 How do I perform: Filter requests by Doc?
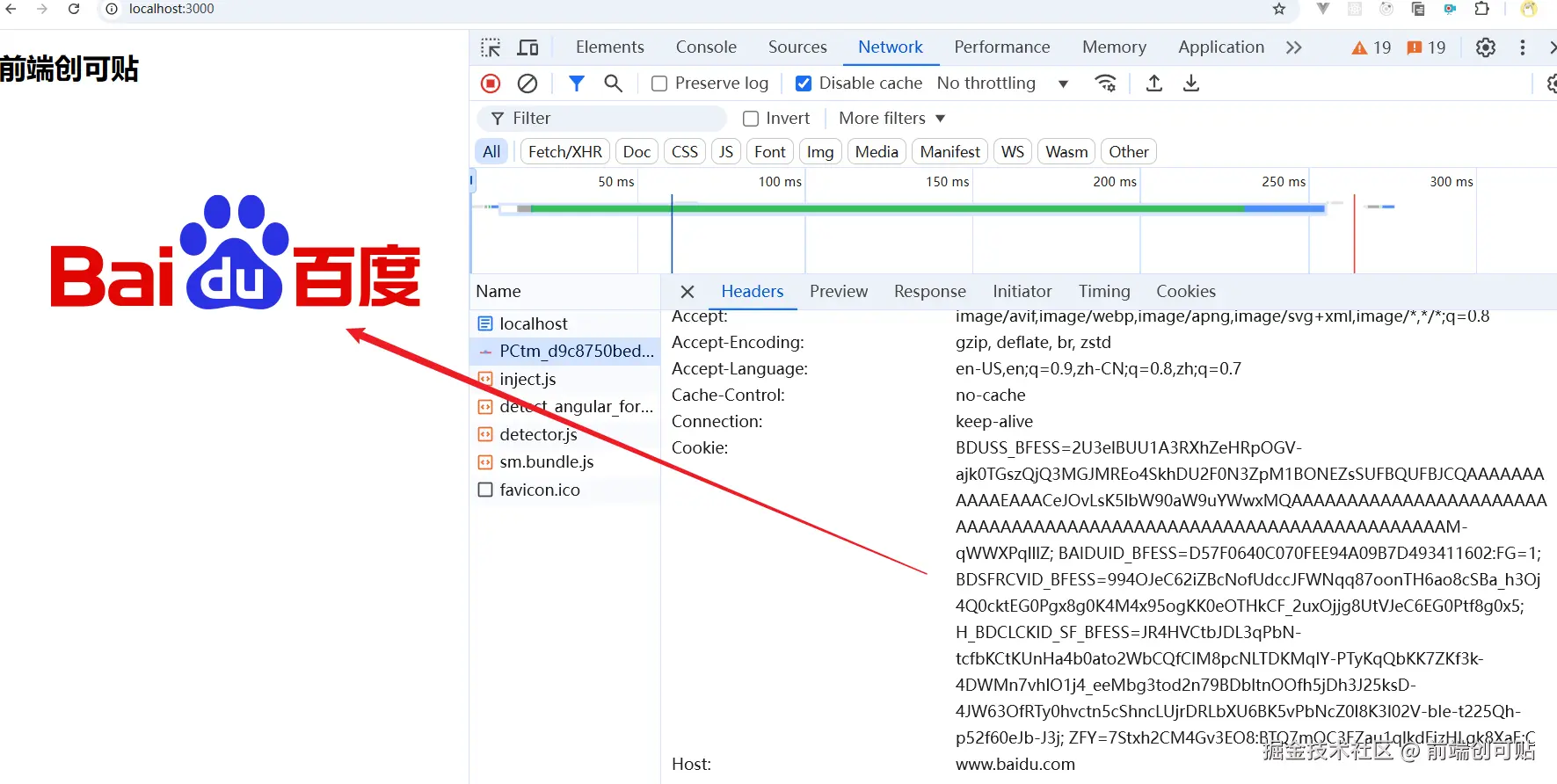637,152
